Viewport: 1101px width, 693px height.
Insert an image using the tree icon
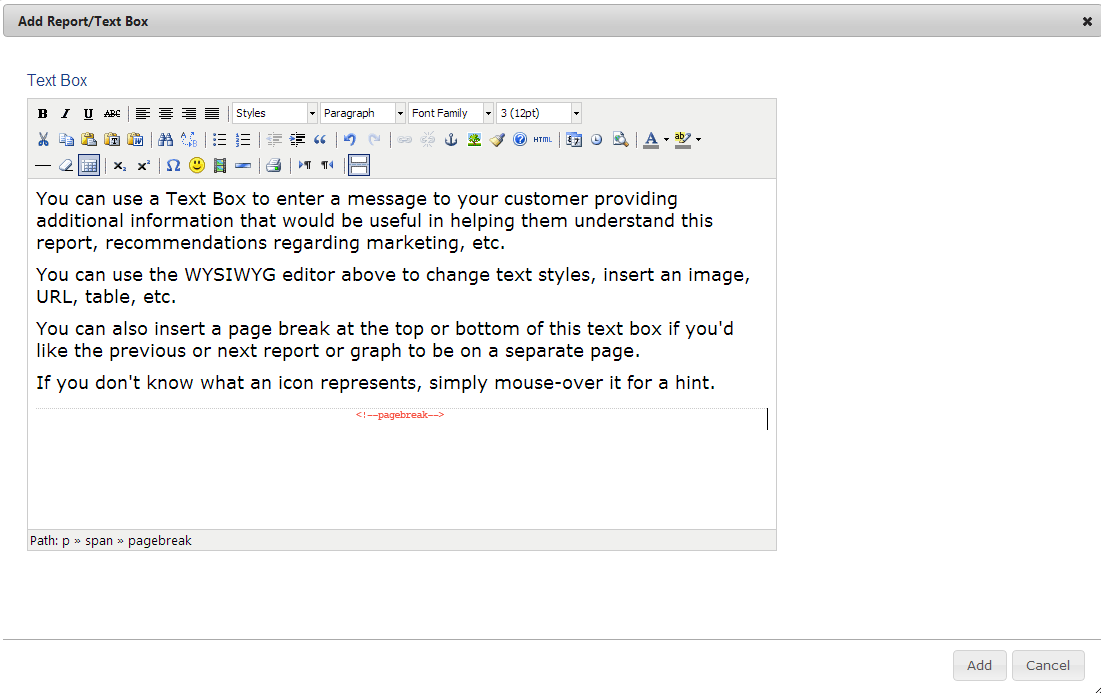click(474, 140)
